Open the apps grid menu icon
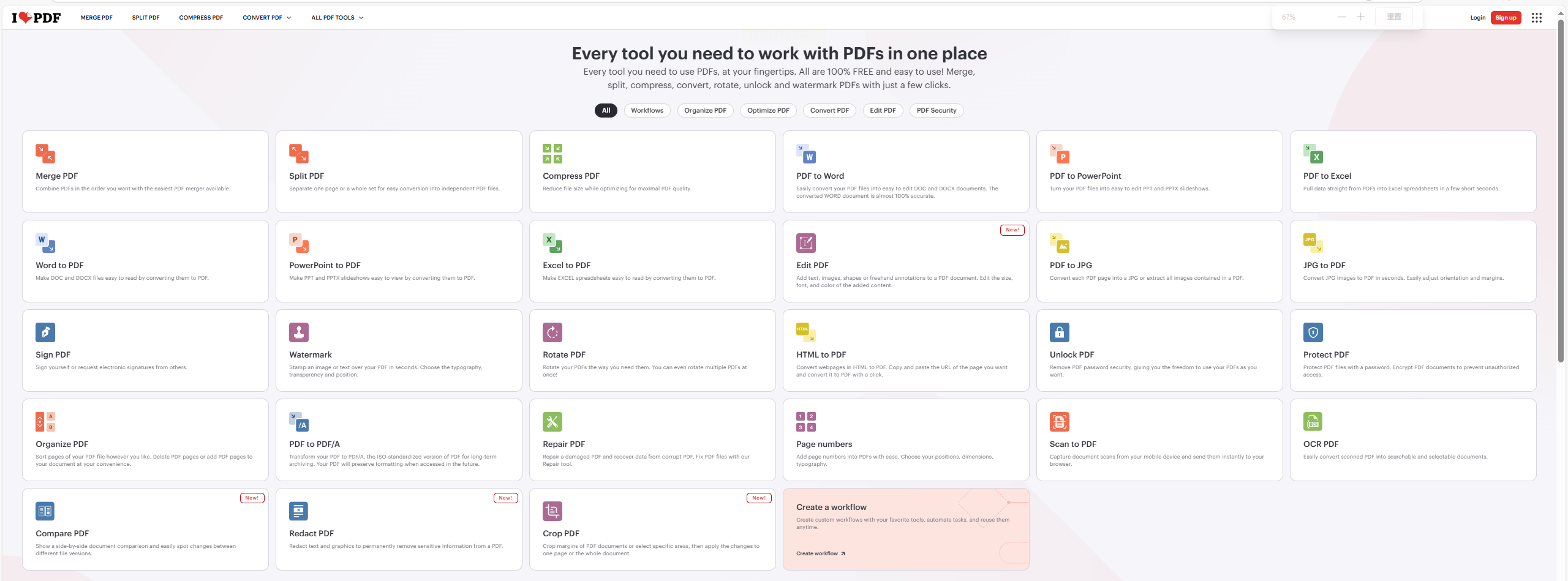The image size is (1568, 581). [x=1536, y=18]
